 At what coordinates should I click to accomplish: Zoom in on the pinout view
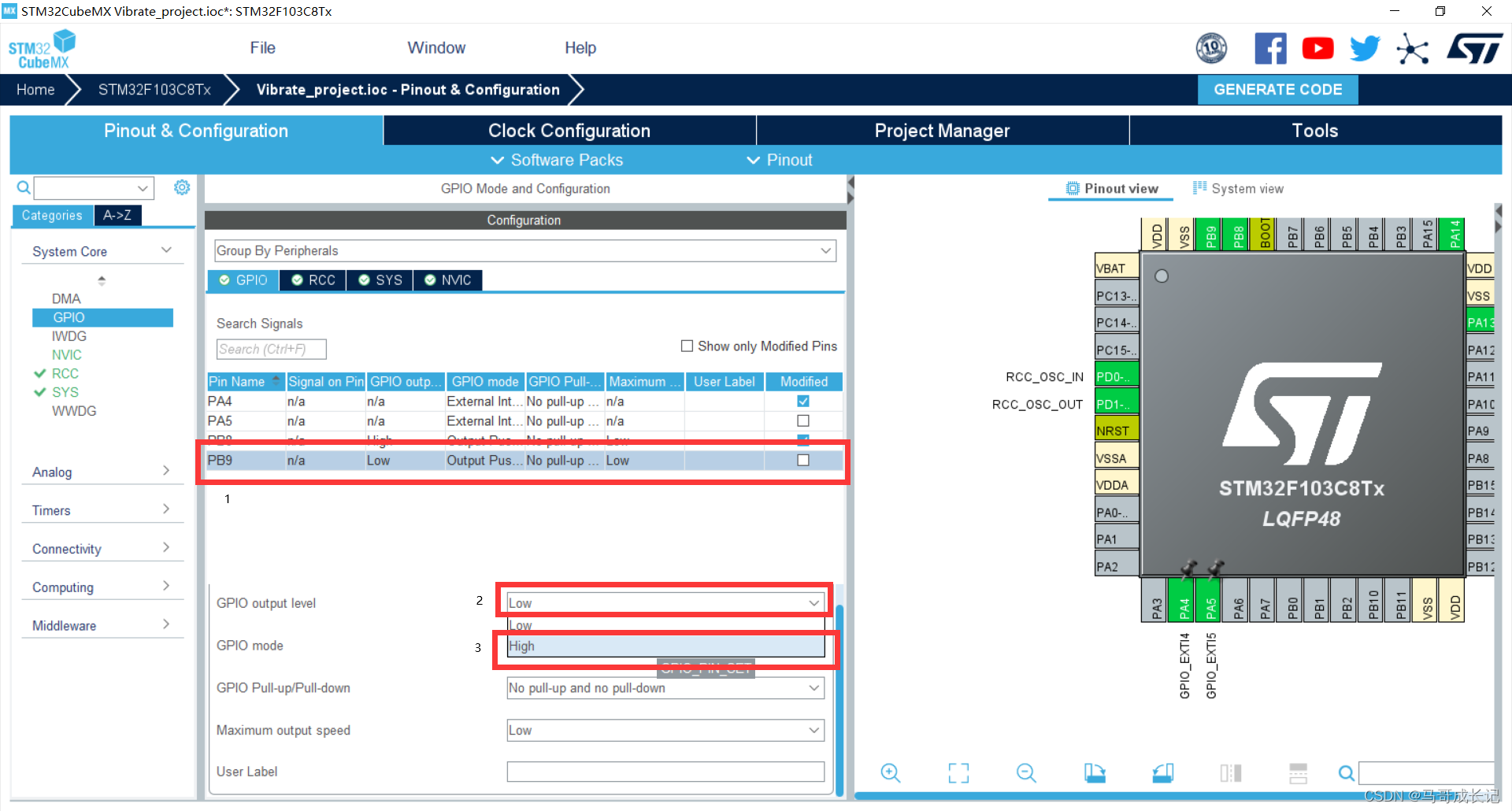(890, 773)
